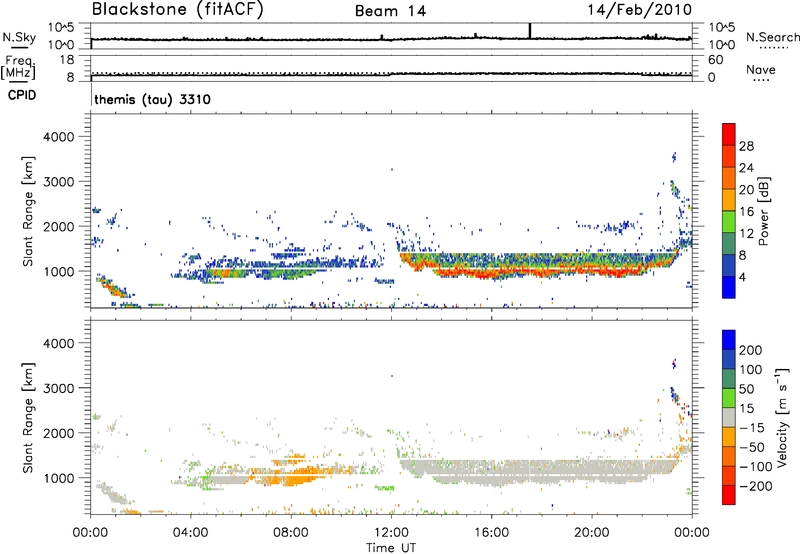Click the 'Freq. [MHz]' axis label
This screenshot has height=554, width=800.
click(x=18, y=68)
